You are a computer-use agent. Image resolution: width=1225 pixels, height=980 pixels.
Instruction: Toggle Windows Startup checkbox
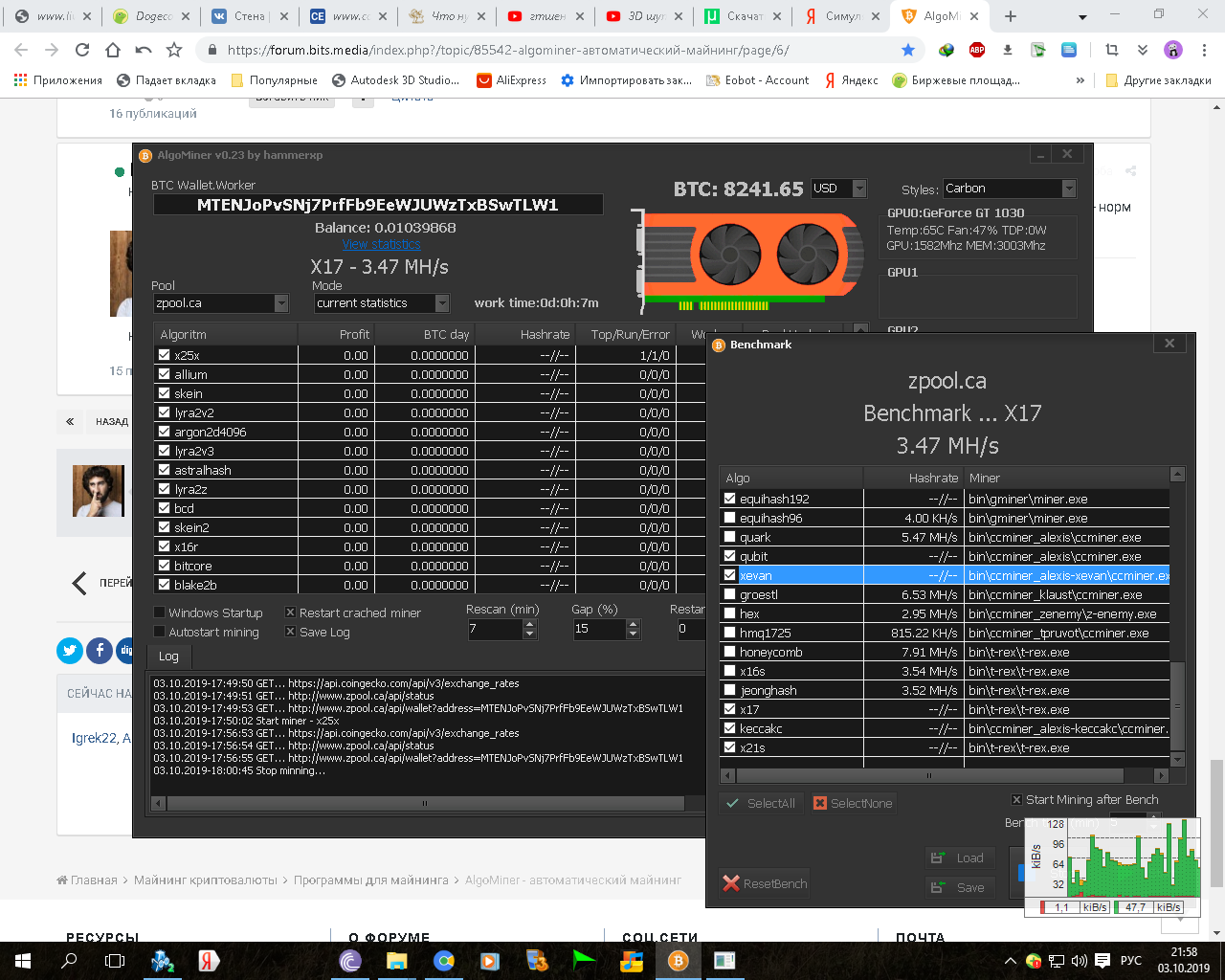(x=159, y=612)
